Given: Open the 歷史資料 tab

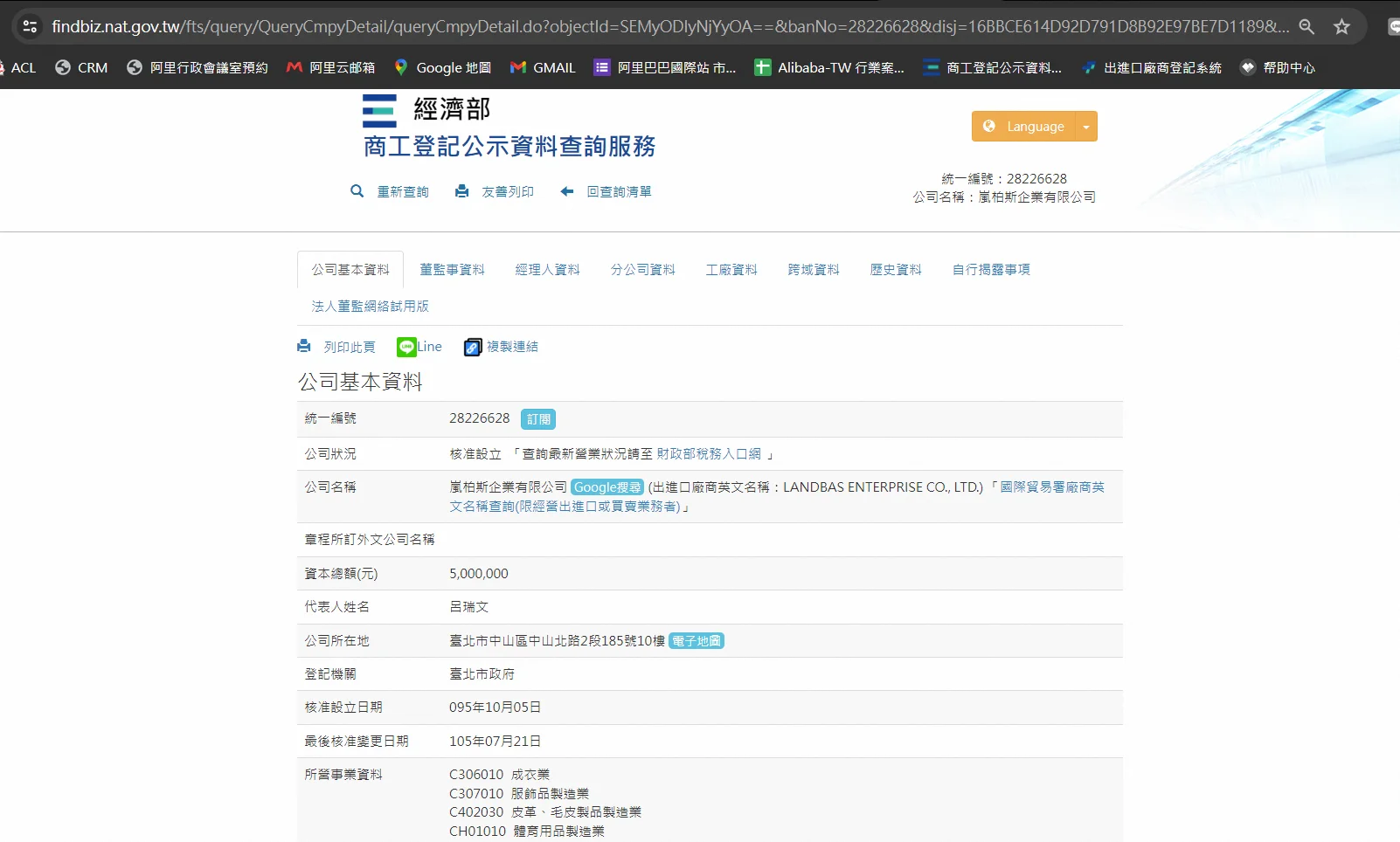Looking at the screenshot, I should pyautogui.click(x=896, y=270).
